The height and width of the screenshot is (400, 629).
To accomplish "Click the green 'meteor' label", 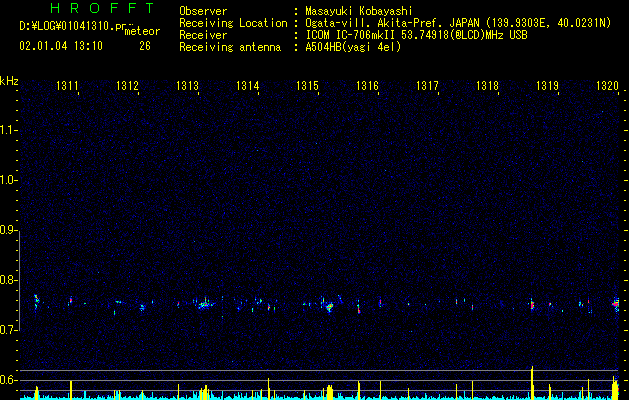I will 142,31.
